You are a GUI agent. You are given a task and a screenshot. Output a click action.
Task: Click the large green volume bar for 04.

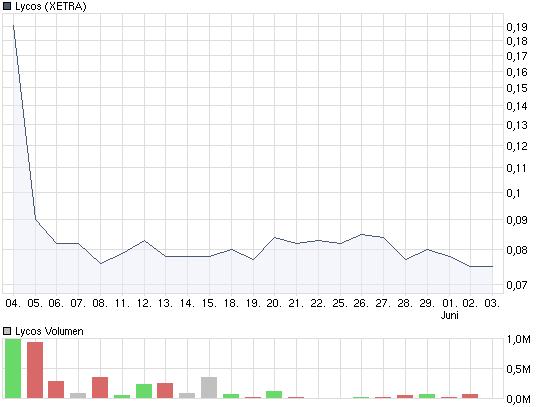(x=13, y=369)
